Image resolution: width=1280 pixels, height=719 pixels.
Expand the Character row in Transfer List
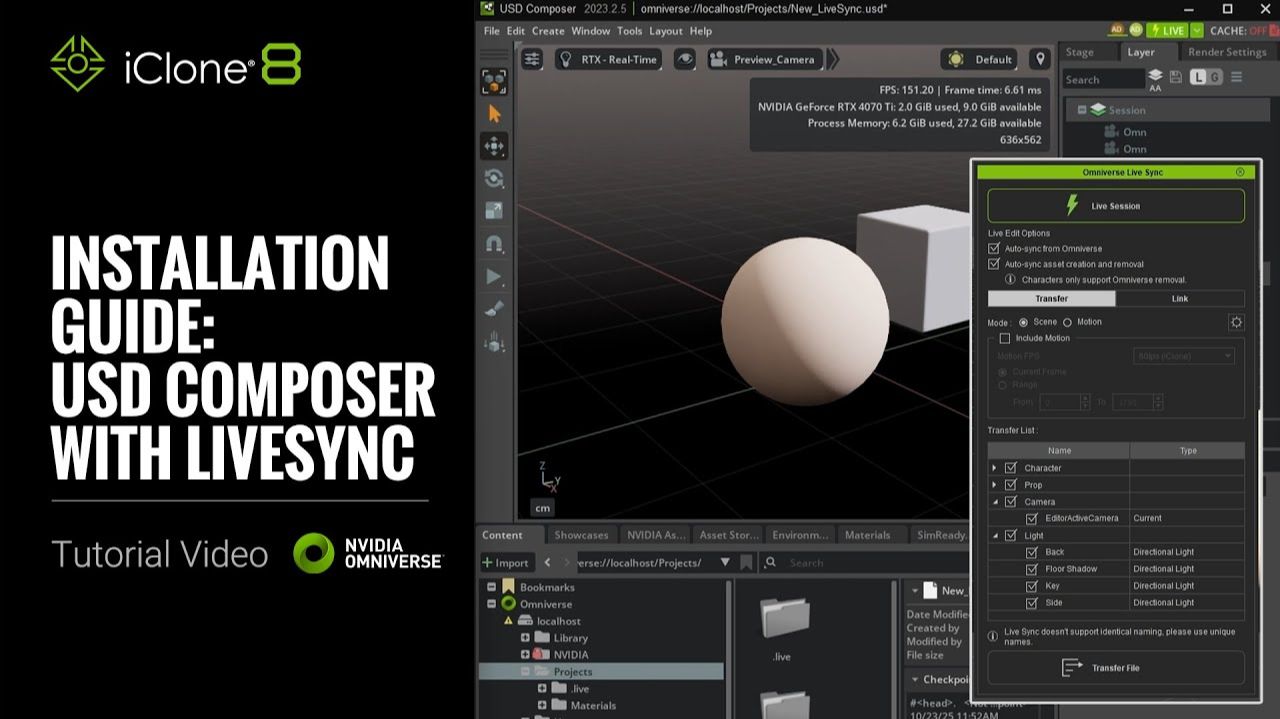click(x=994, y=468)
